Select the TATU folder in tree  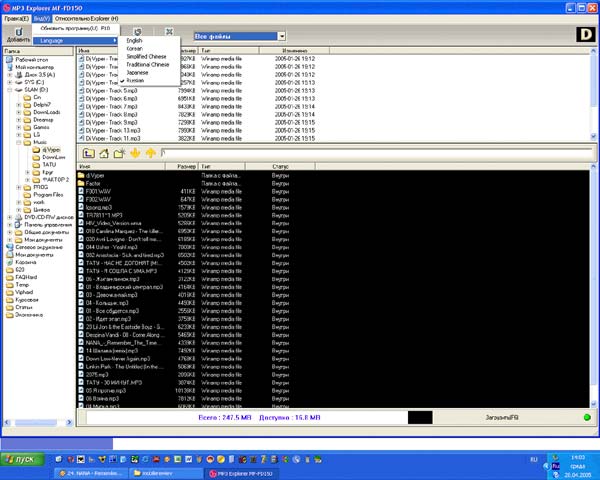49,165
